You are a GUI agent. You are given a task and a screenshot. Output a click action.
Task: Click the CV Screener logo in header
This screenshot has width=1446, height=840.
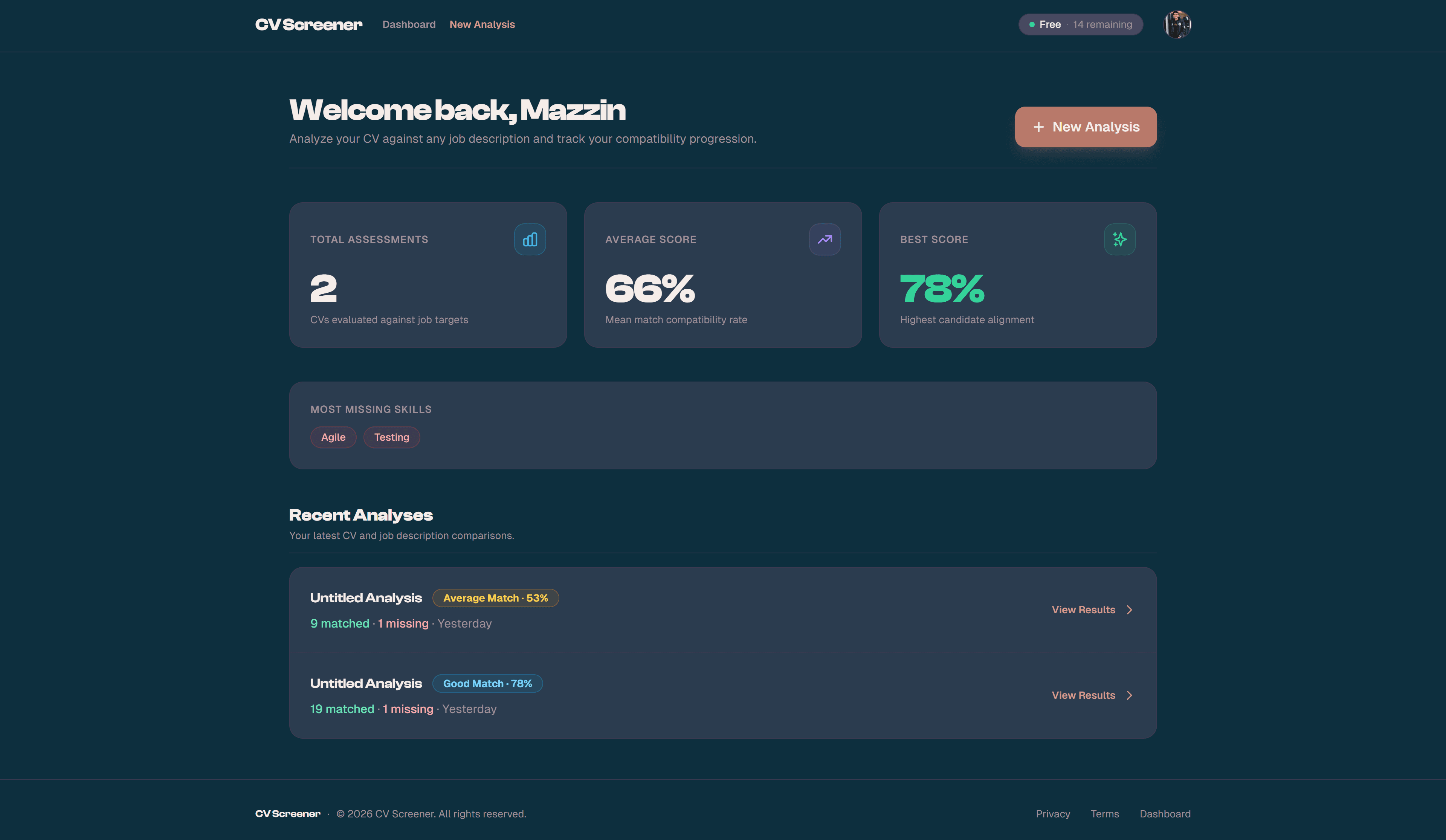(309, 24)
